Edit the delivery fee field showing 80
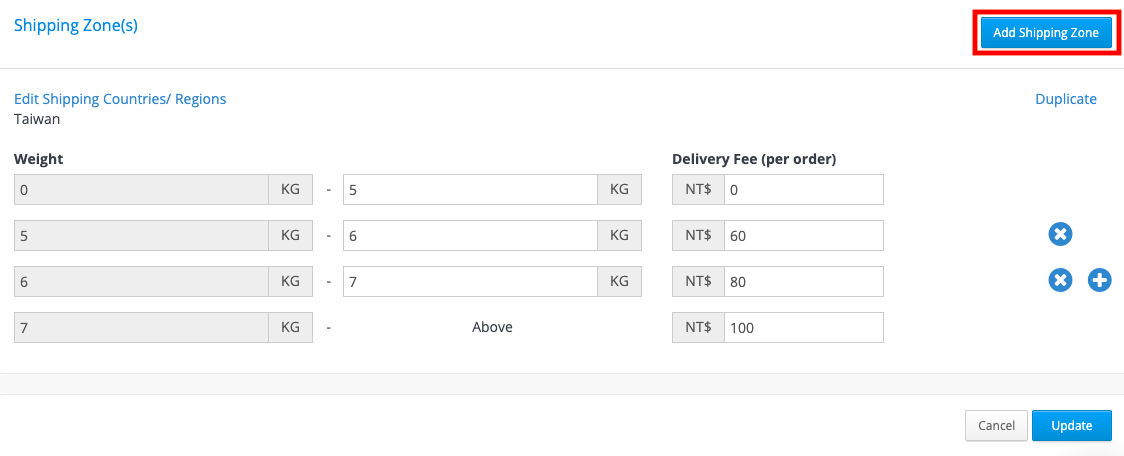This screenshot has height=456, width=1124. pos(804,282)
